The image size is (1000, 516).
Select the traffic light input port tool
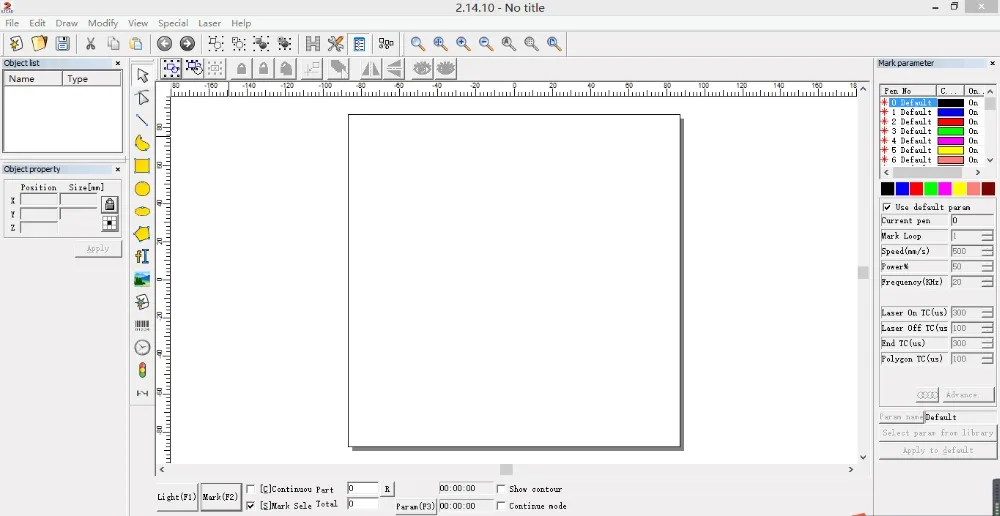point(142,370)
